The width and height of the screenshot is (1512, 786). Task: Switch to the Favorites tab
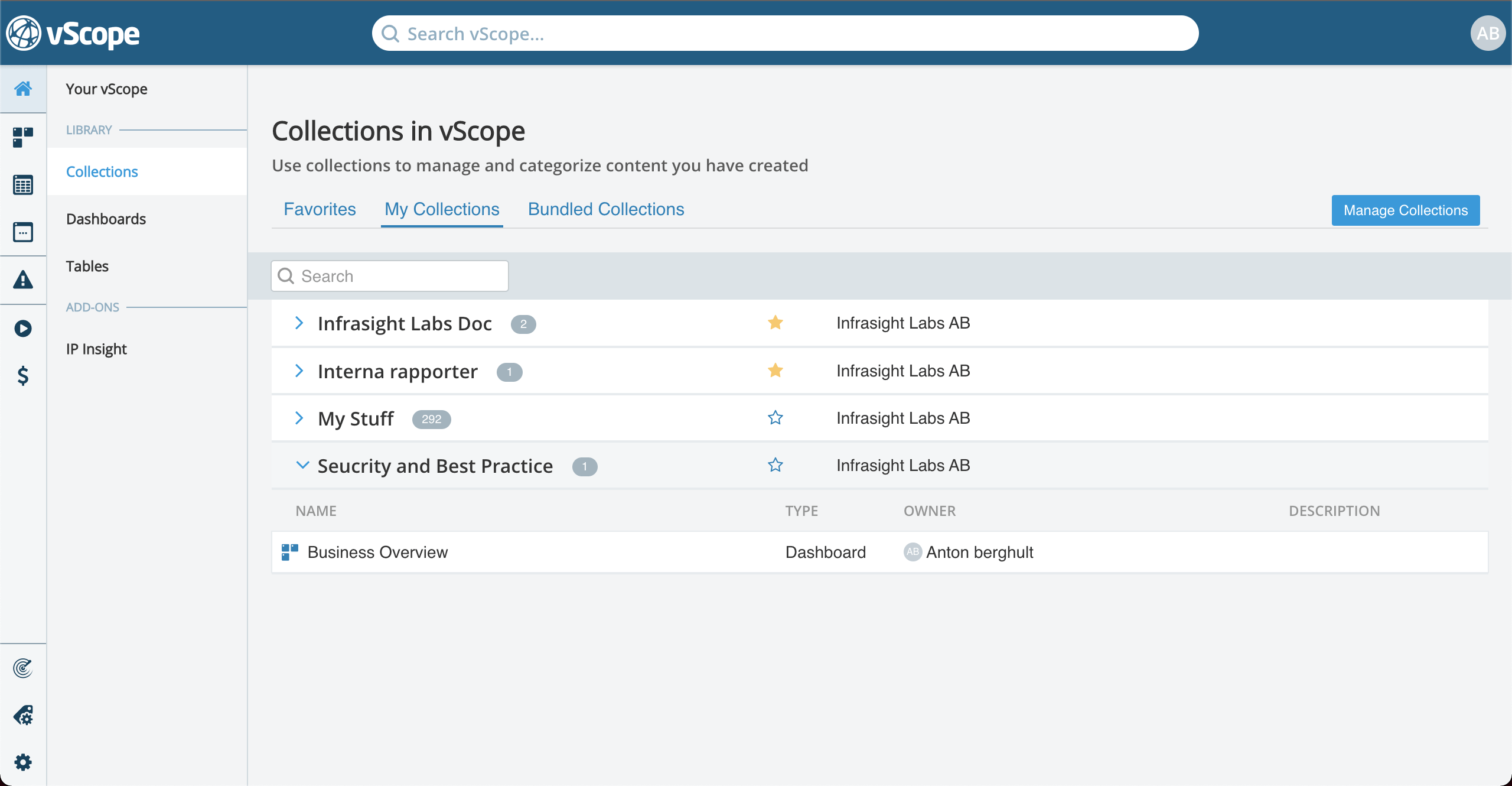(x=320, y=209)
